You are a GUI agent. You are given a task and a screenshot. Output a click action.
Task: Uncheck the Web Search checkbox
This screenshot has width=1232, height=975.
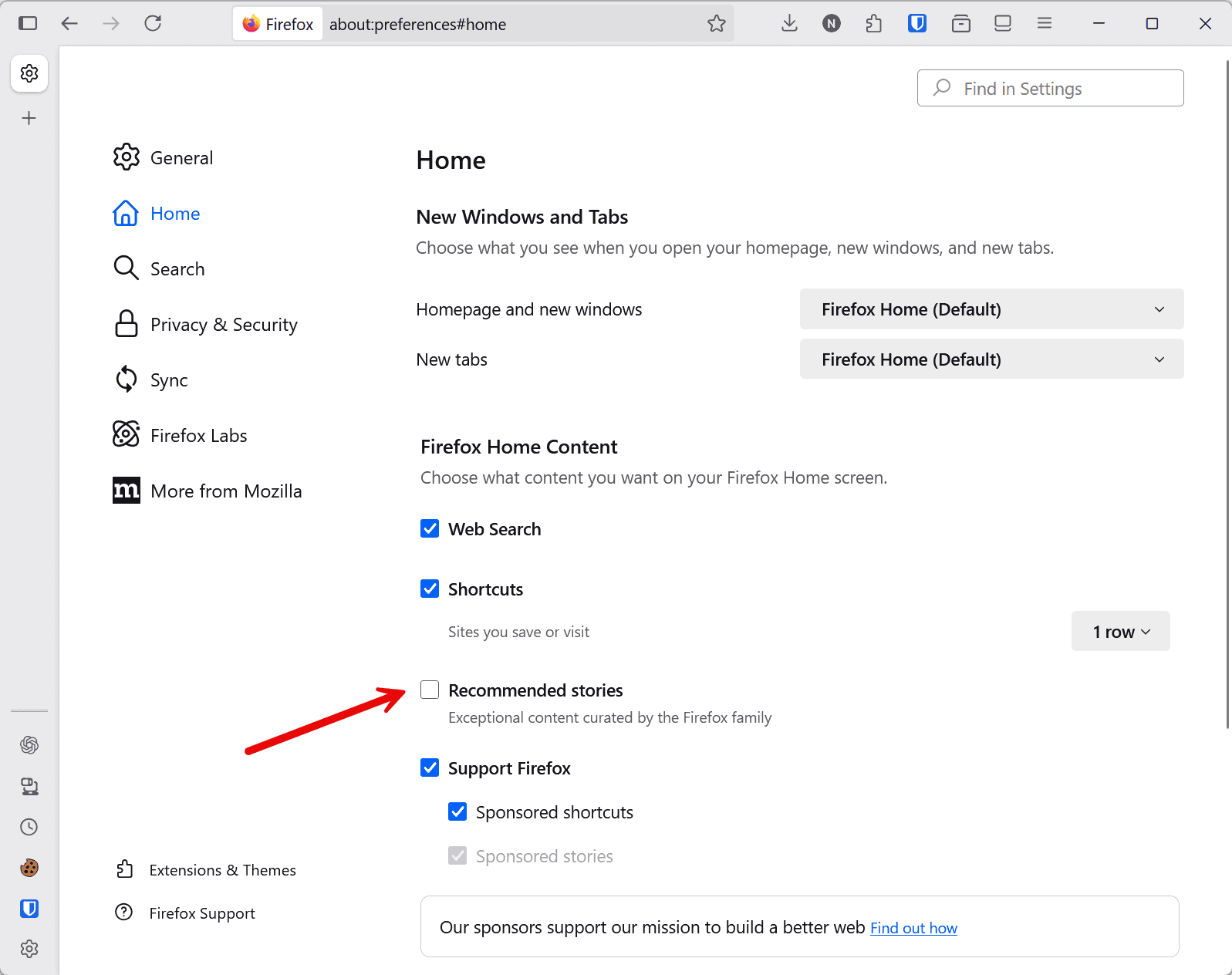(430, 529)
